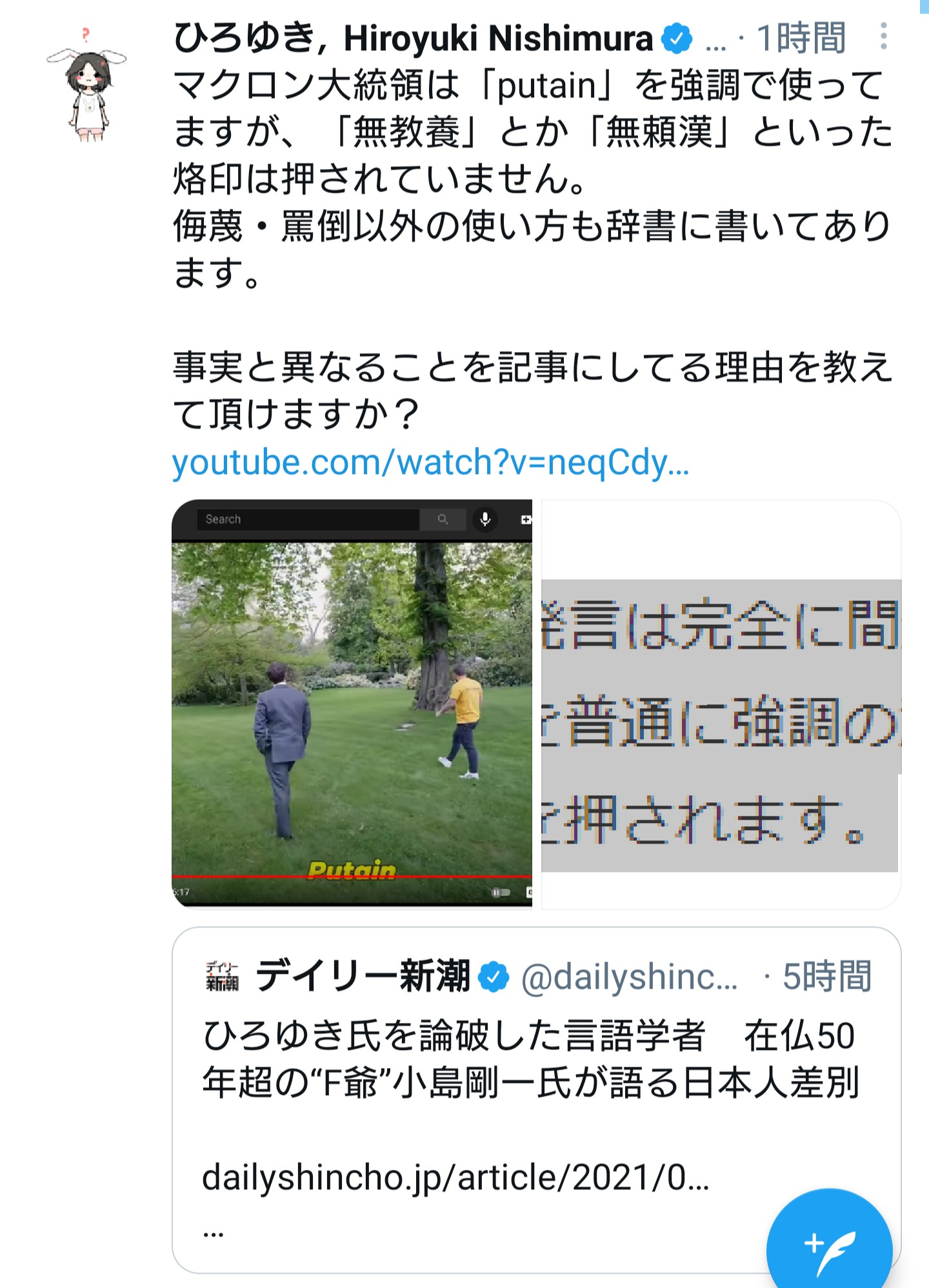Tap the create-video icon beside the microphone
Image resolution: width=929 pixels, height=1288 pixels.
pos(526,519)
